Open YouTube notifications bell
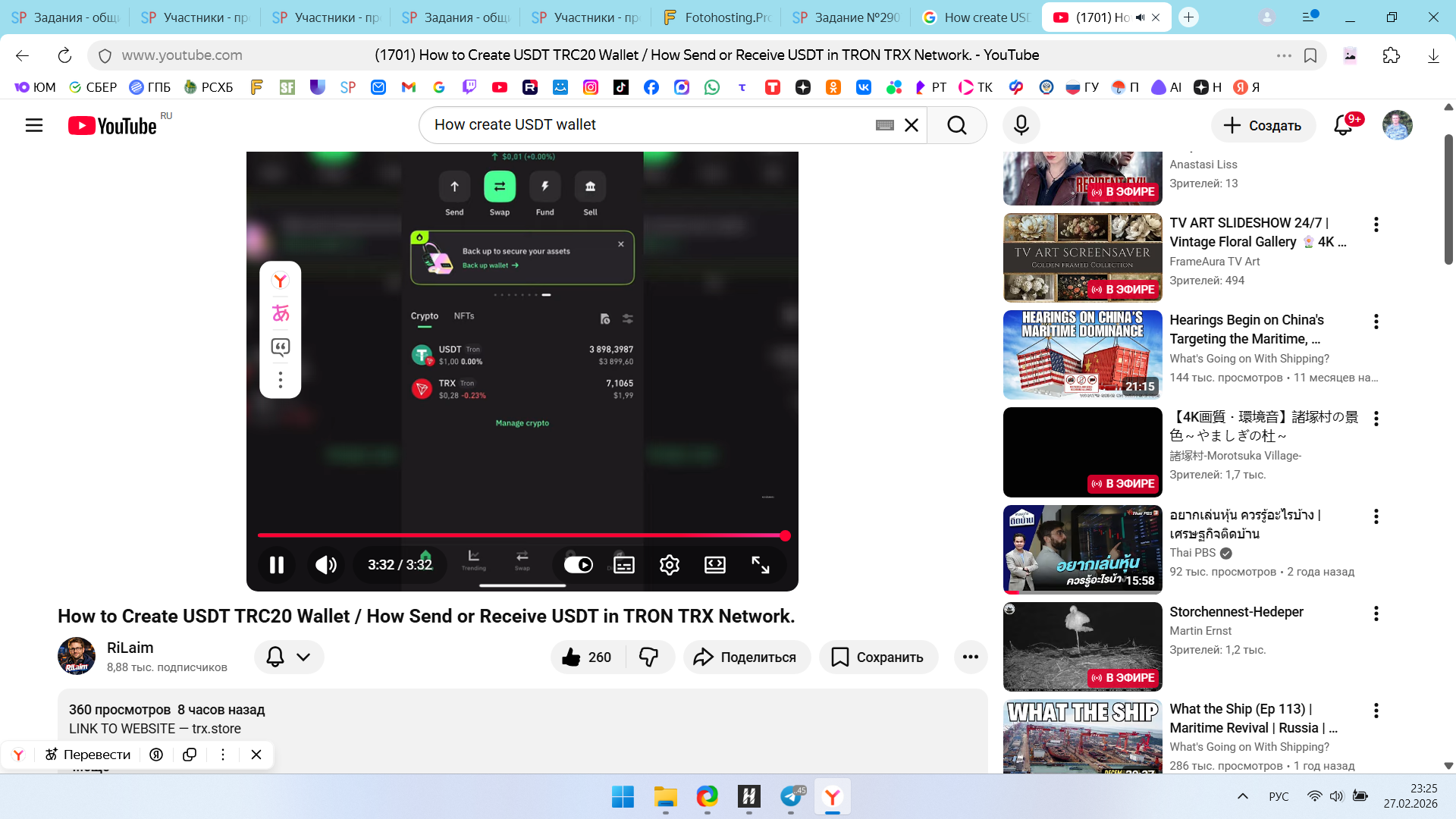Image resolution: width=1456 pixels, height=819 pixels. click(1343, 125)
